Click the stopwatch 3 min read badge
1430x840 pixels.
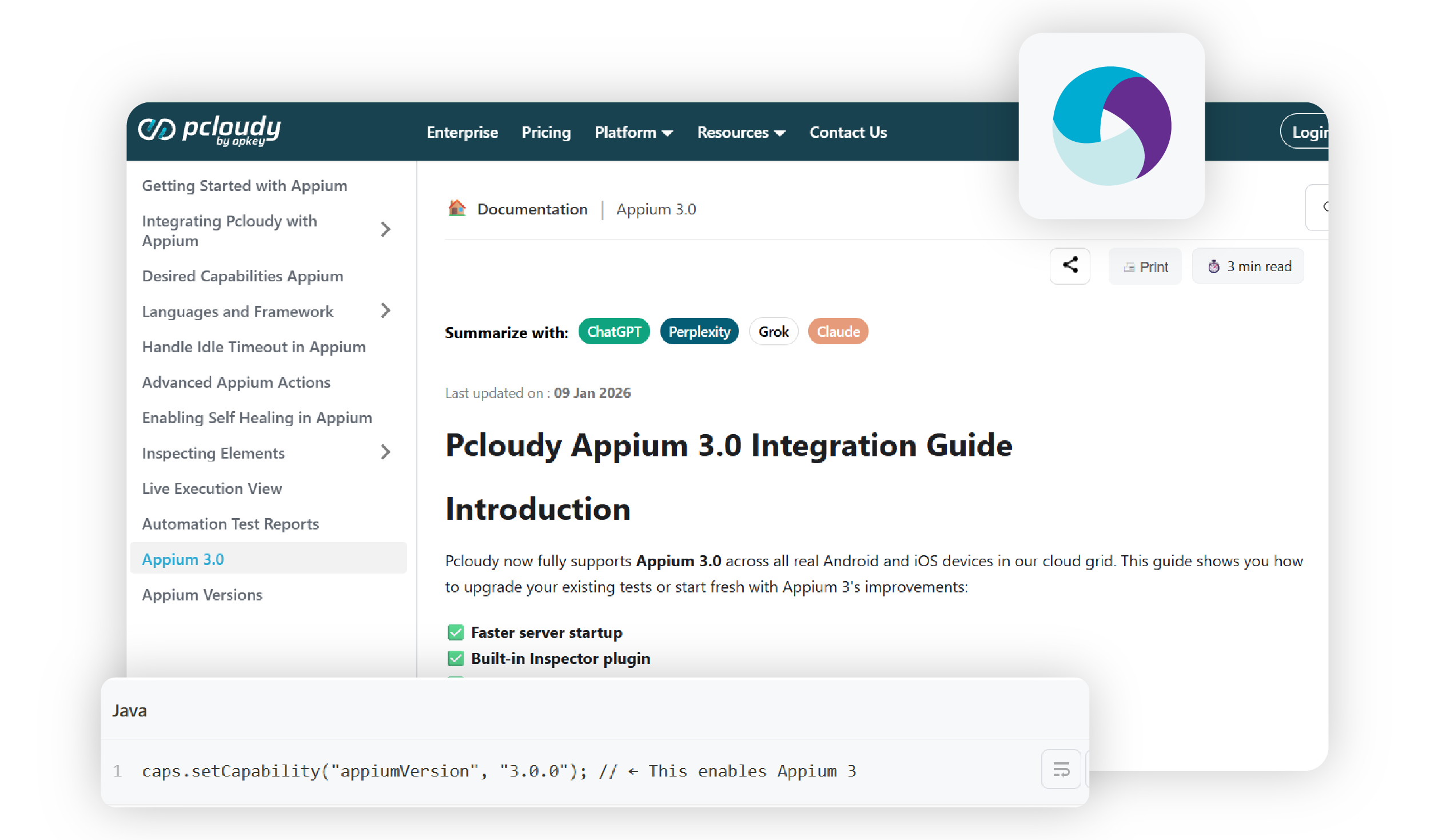click(1248, 266)
